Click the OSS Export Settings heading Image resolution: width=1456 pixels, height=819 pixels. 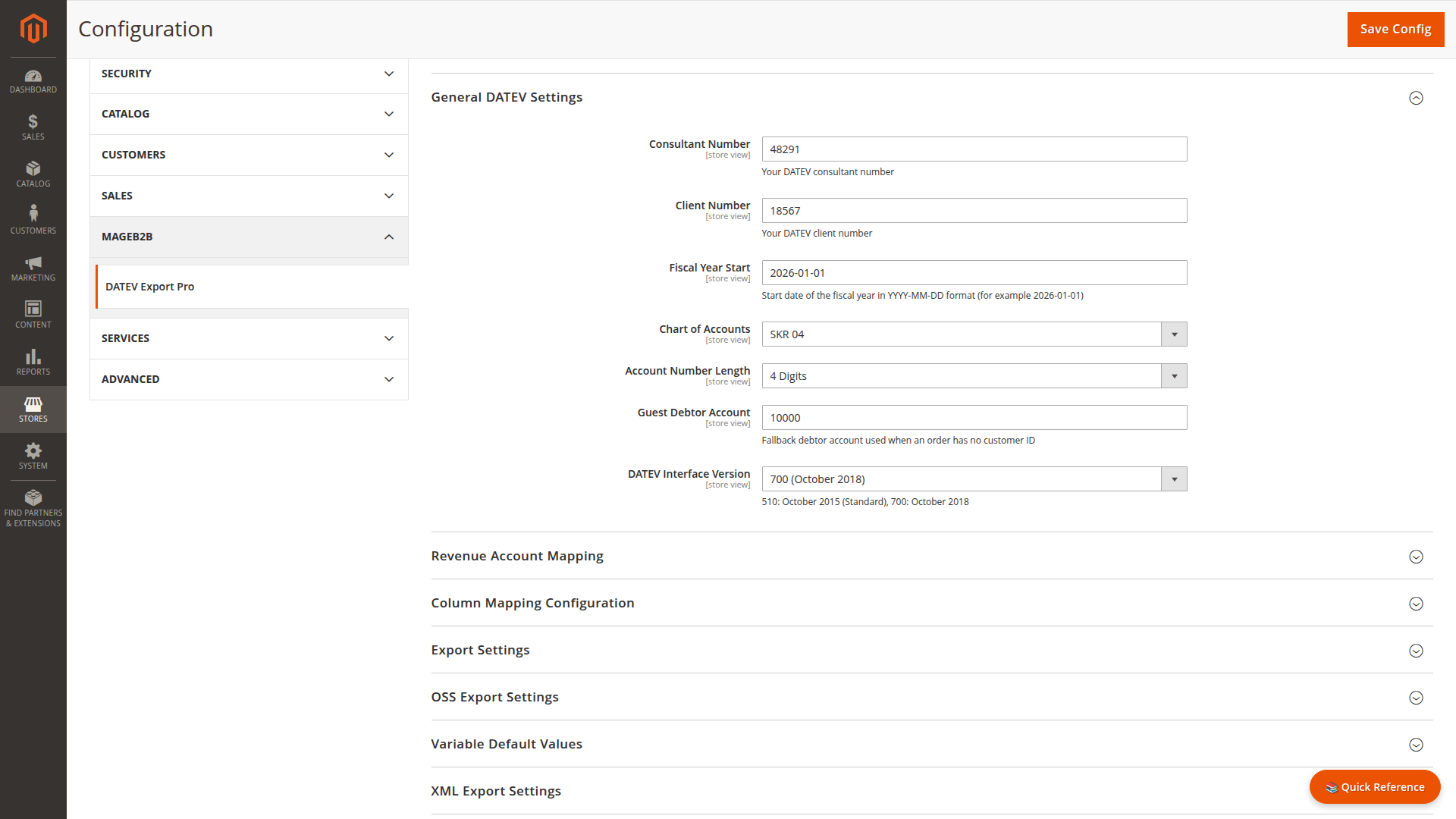[494, 697]
